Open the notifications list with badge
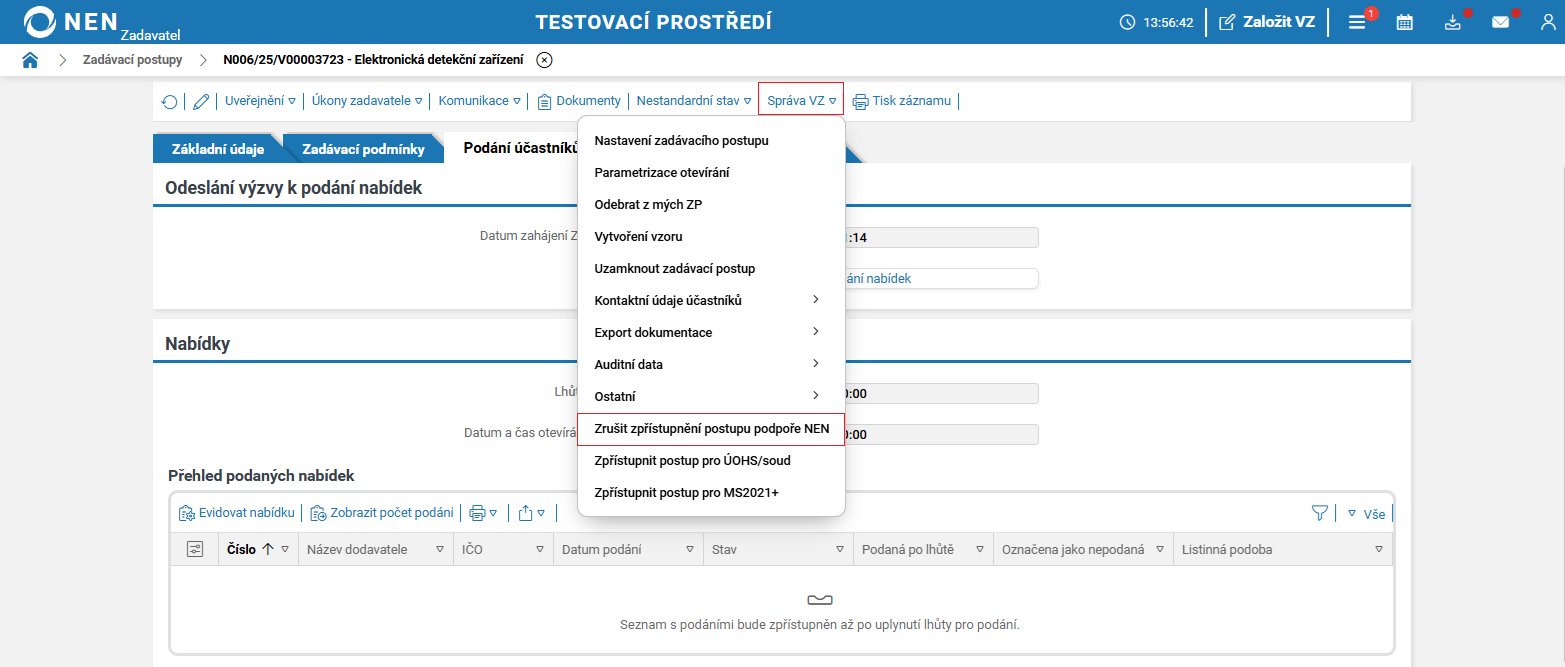Image resolution: width=1565 pixels, height=667 pixels. click(1357, 21)
